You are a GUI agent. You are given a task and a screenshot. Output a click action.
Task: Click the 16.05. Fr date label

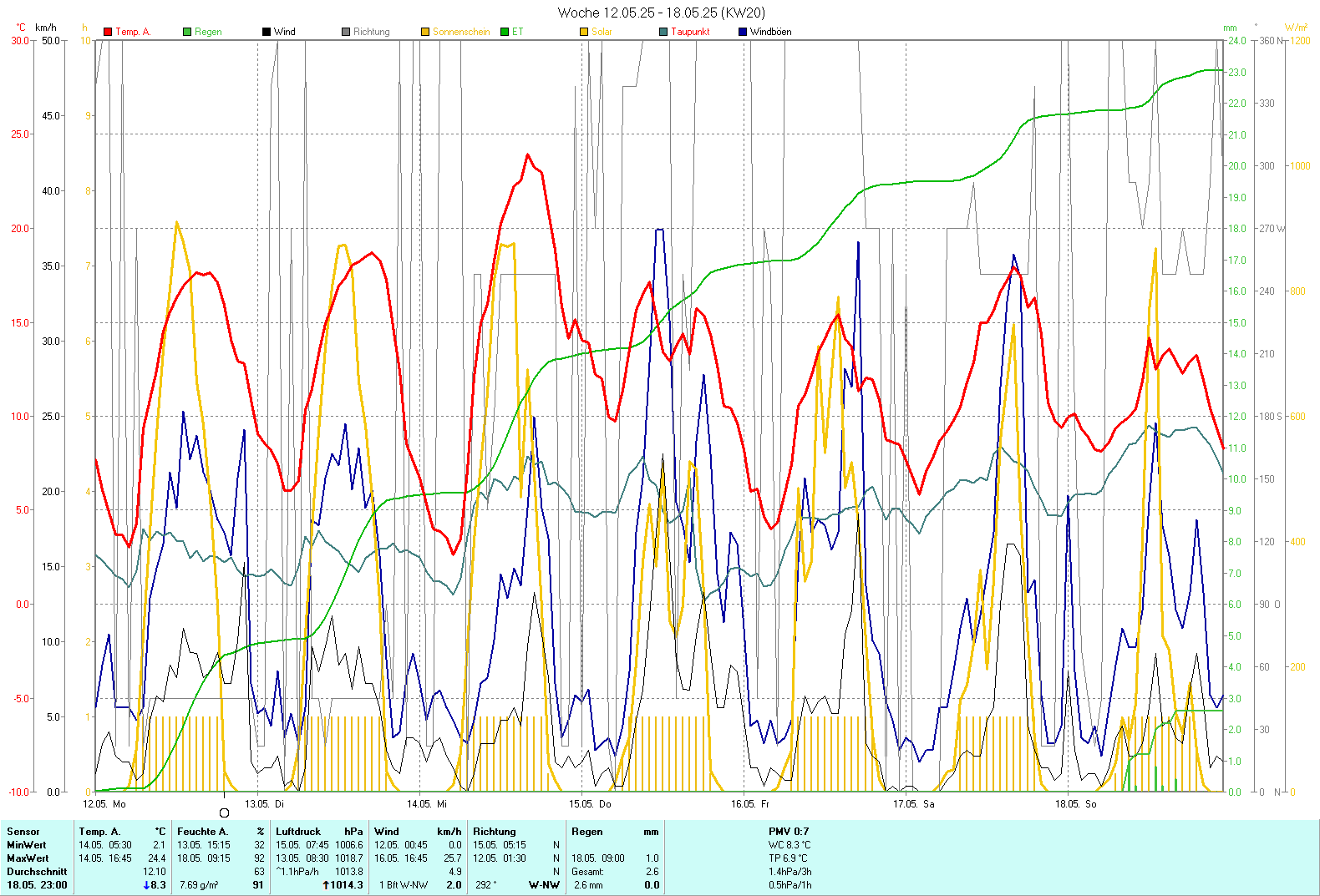click(750, 804)
